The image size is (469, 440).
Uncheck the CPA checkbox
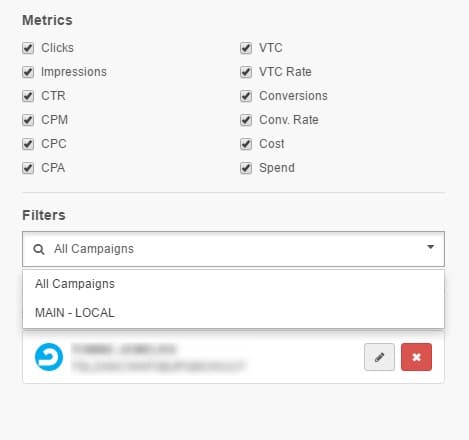tap(28, 168)
